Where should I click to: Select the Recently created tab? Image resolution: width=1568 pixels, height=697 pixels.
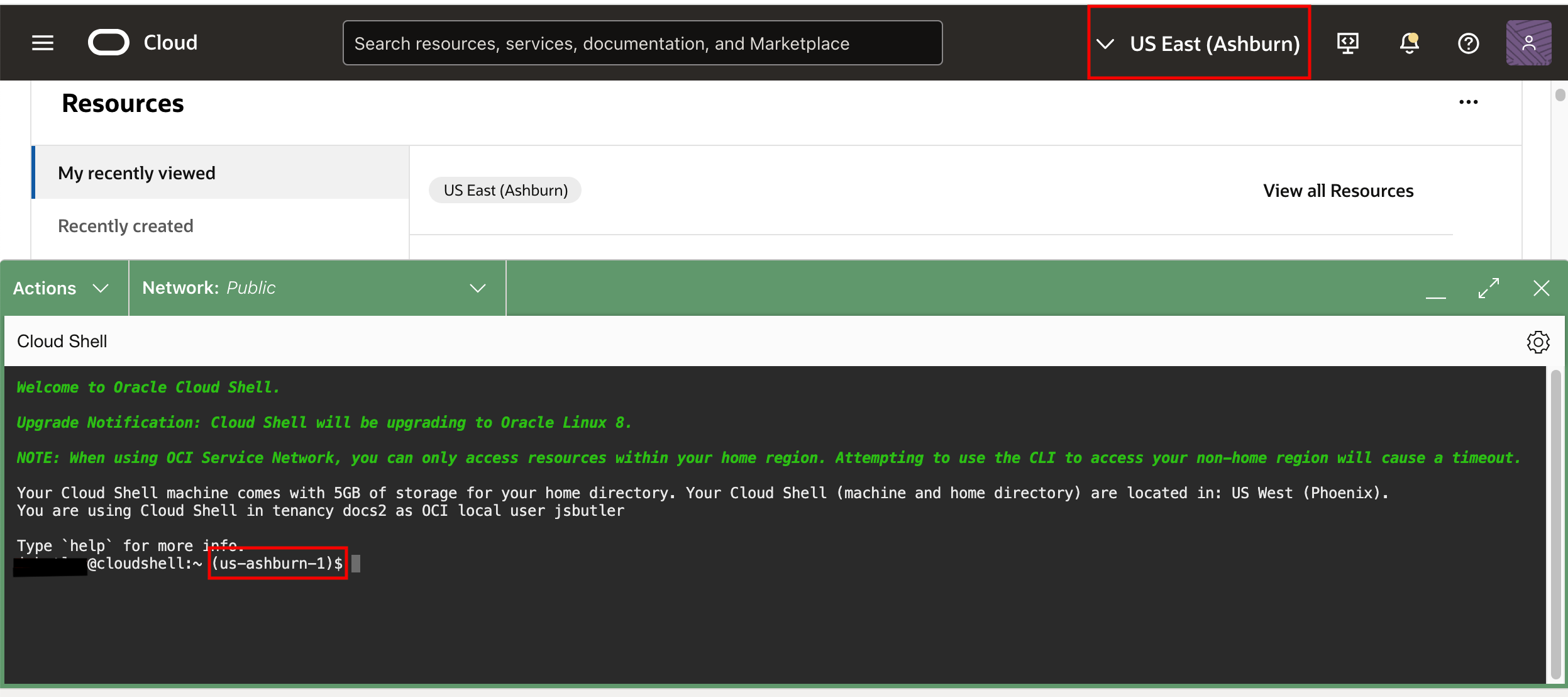point(127,225)
